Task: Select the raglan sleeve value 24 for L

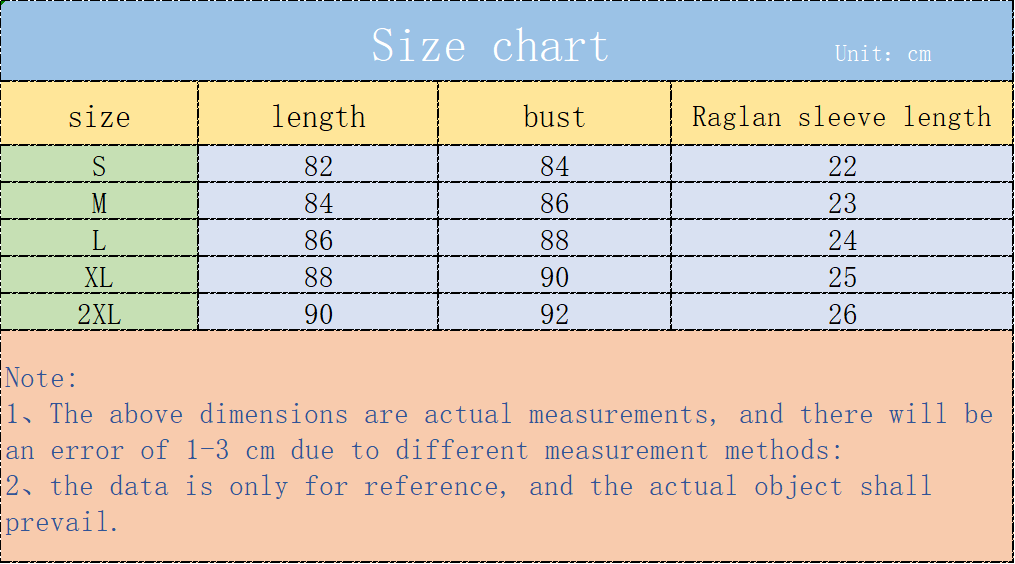Action: (842, 240)
